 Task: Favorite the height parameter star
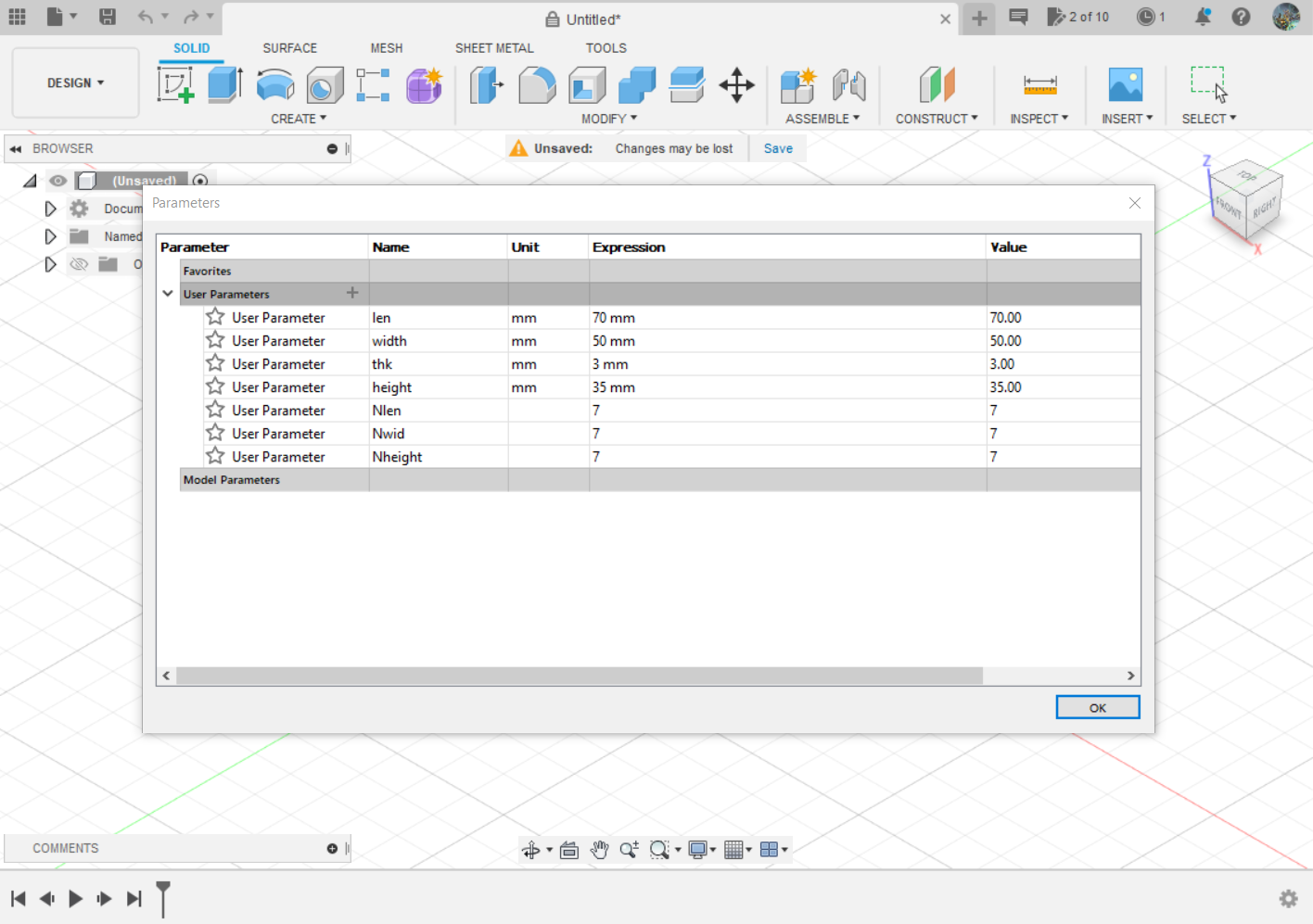point(215,386)
